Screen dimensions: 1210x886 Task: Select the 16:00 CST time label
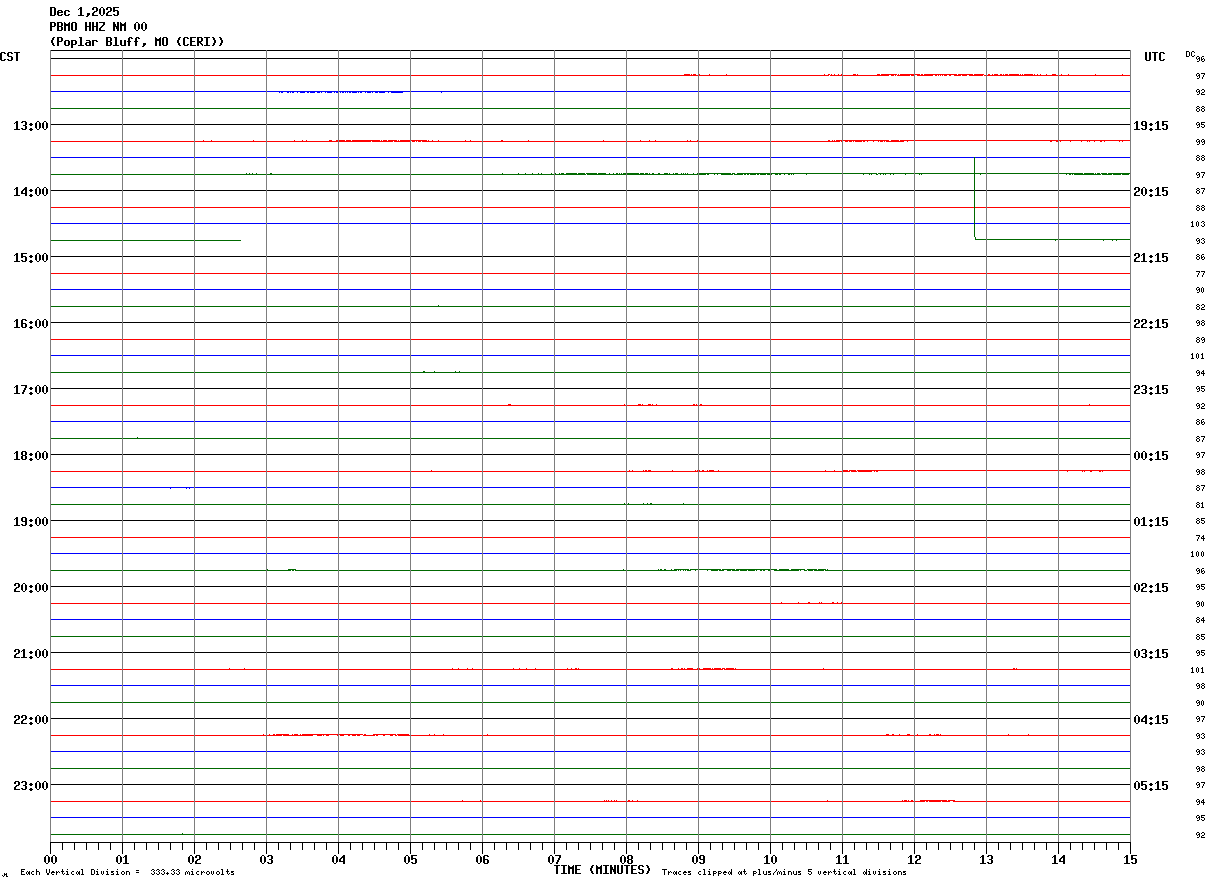pyautogui.click(x=31, y=323)
